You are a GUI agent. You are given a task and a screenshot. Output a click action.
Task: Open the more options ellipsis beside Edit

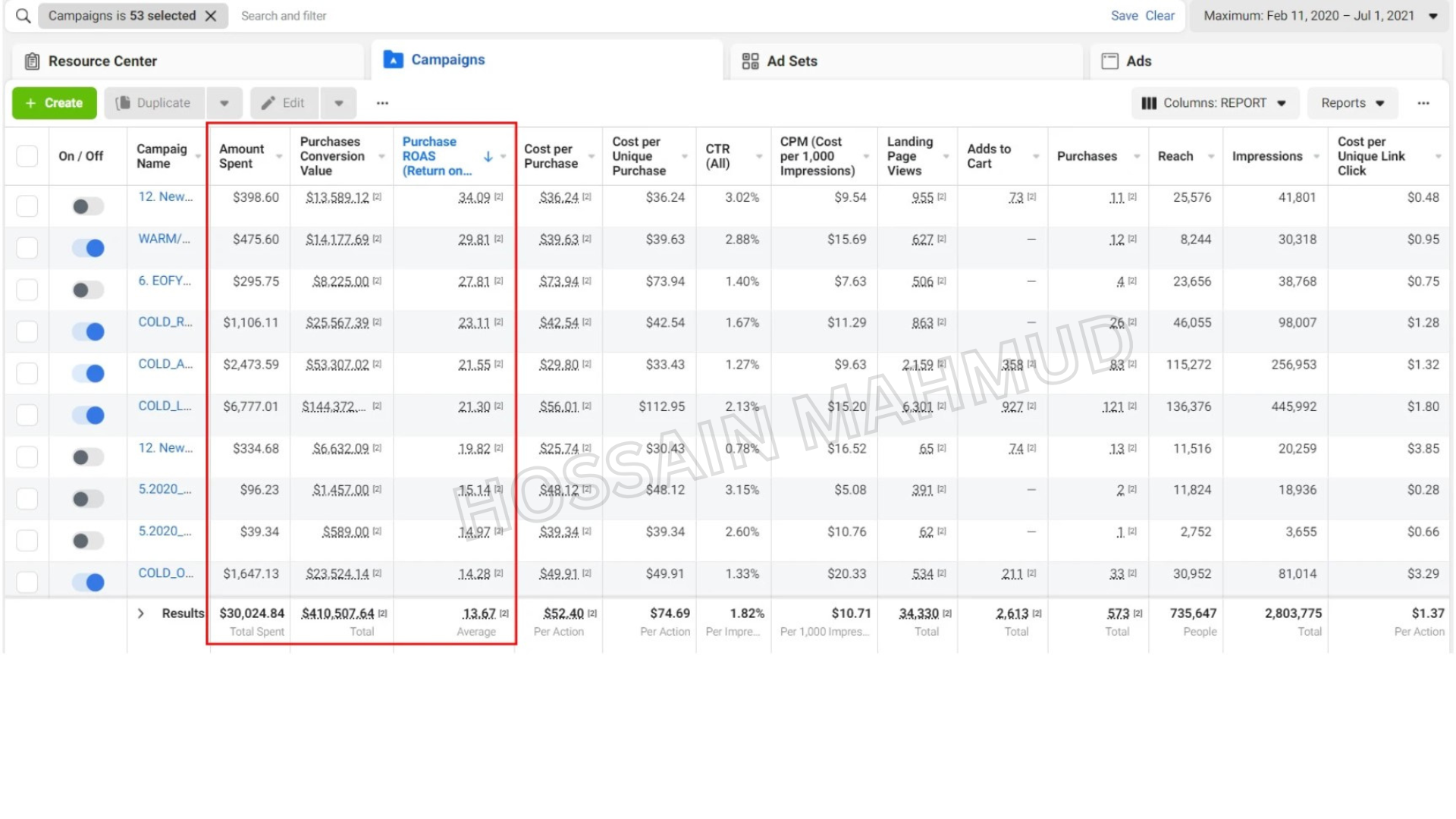point(382,103)
